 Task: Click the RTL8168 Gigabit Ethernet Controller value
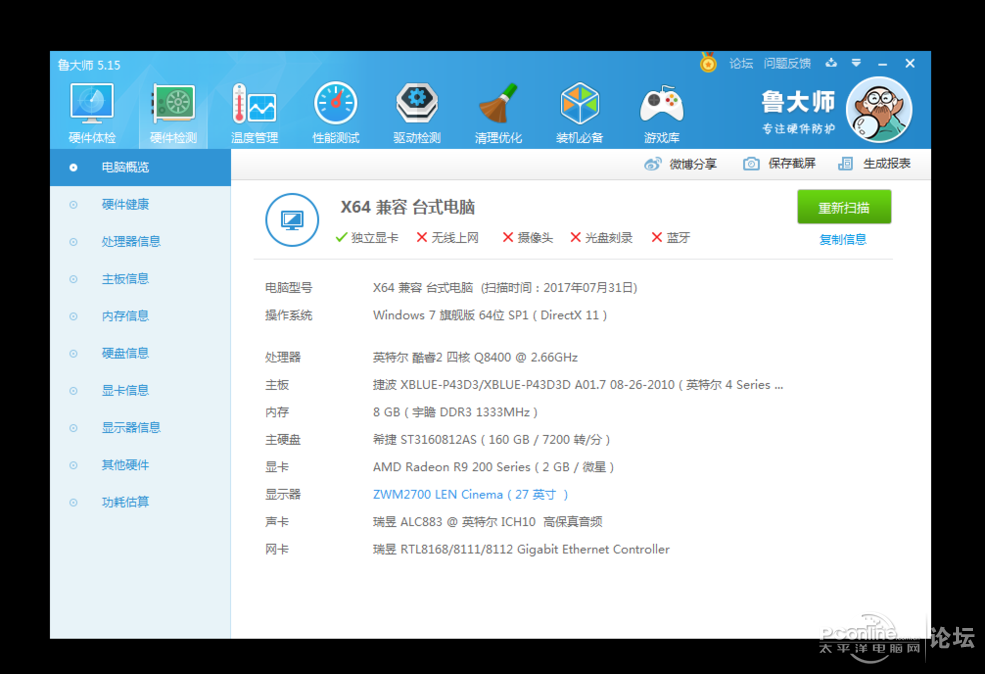pyautogui.click(x=521, y=549)
